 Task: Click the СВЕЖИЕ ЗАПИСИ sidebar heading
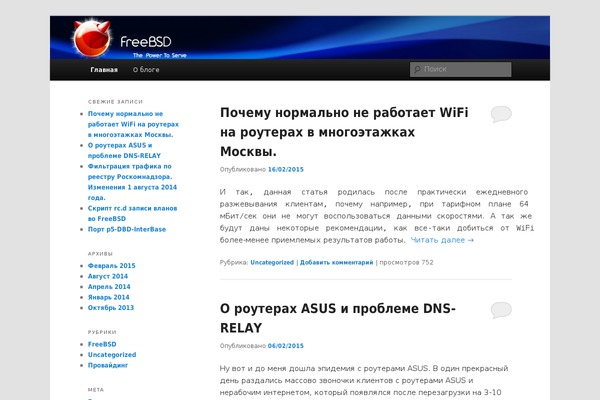[115, 102]
